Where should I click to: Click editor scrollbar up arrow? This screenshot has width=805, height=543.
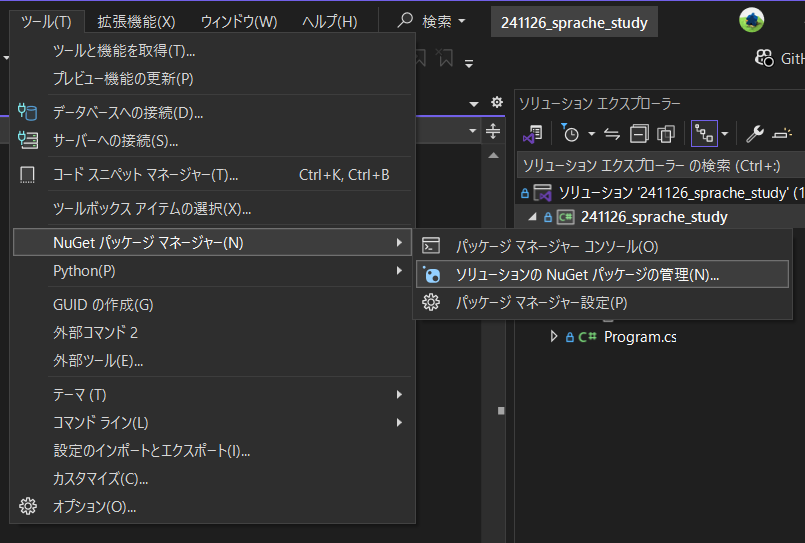click(493, 155)
